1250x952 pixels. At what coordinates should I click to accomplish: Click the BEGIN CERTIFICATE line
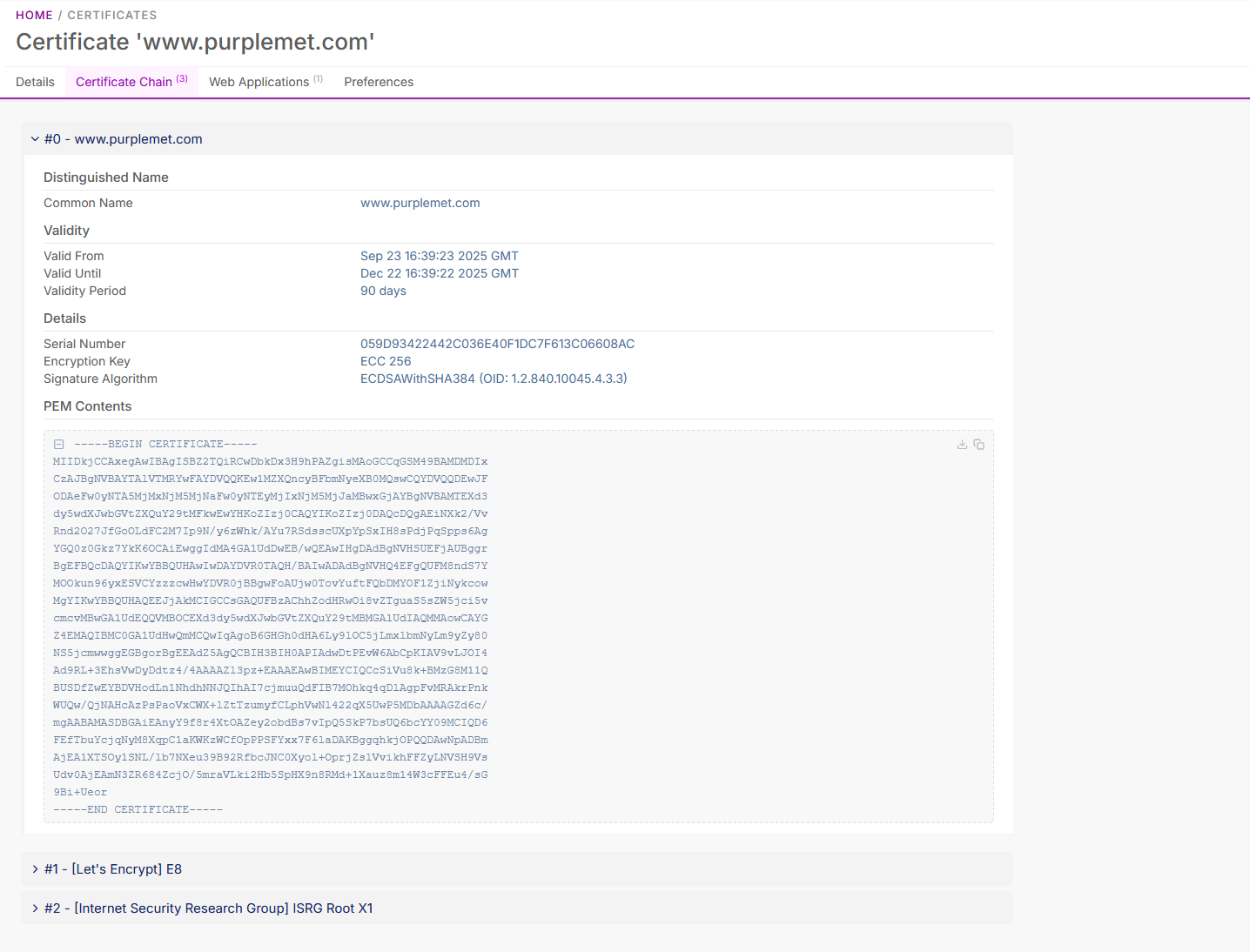(x=165, y=444)
